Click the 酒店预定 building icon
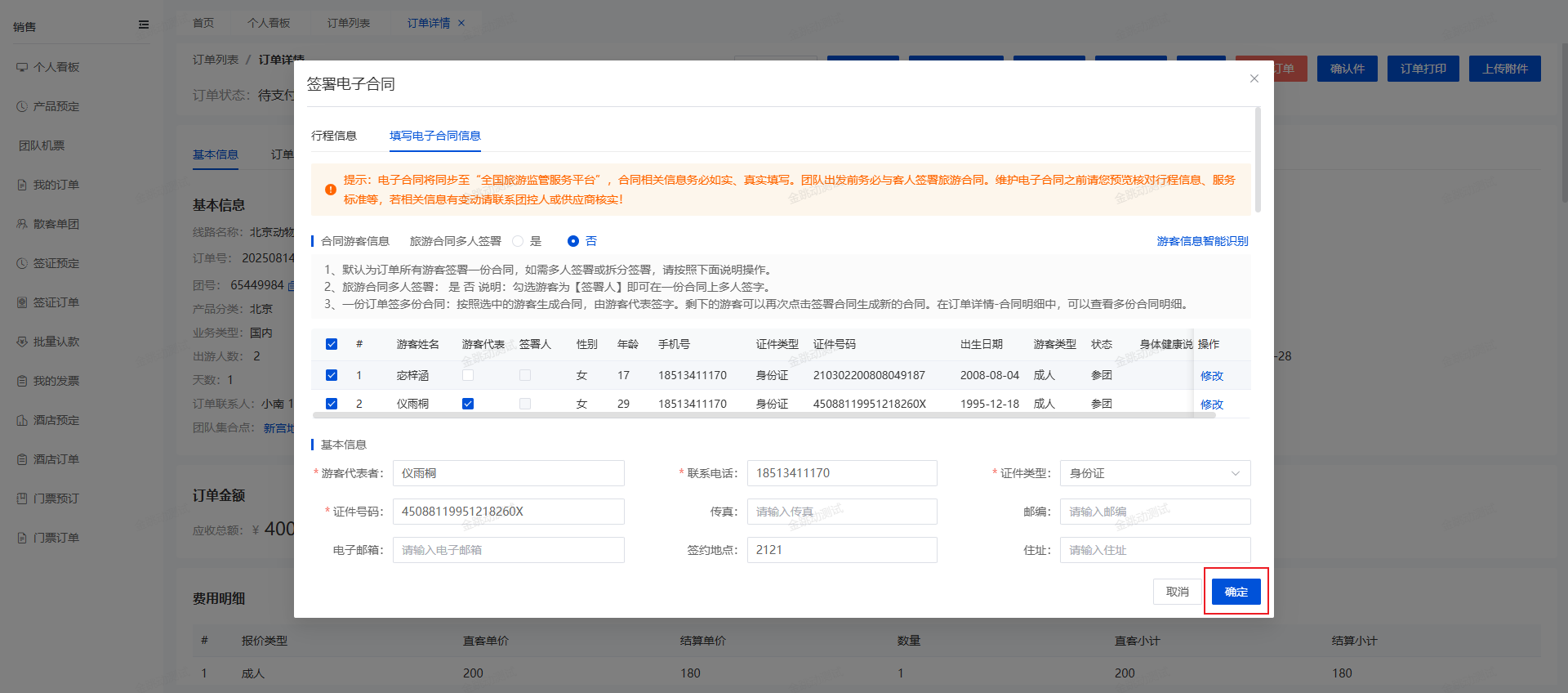 tap(22, 420)
